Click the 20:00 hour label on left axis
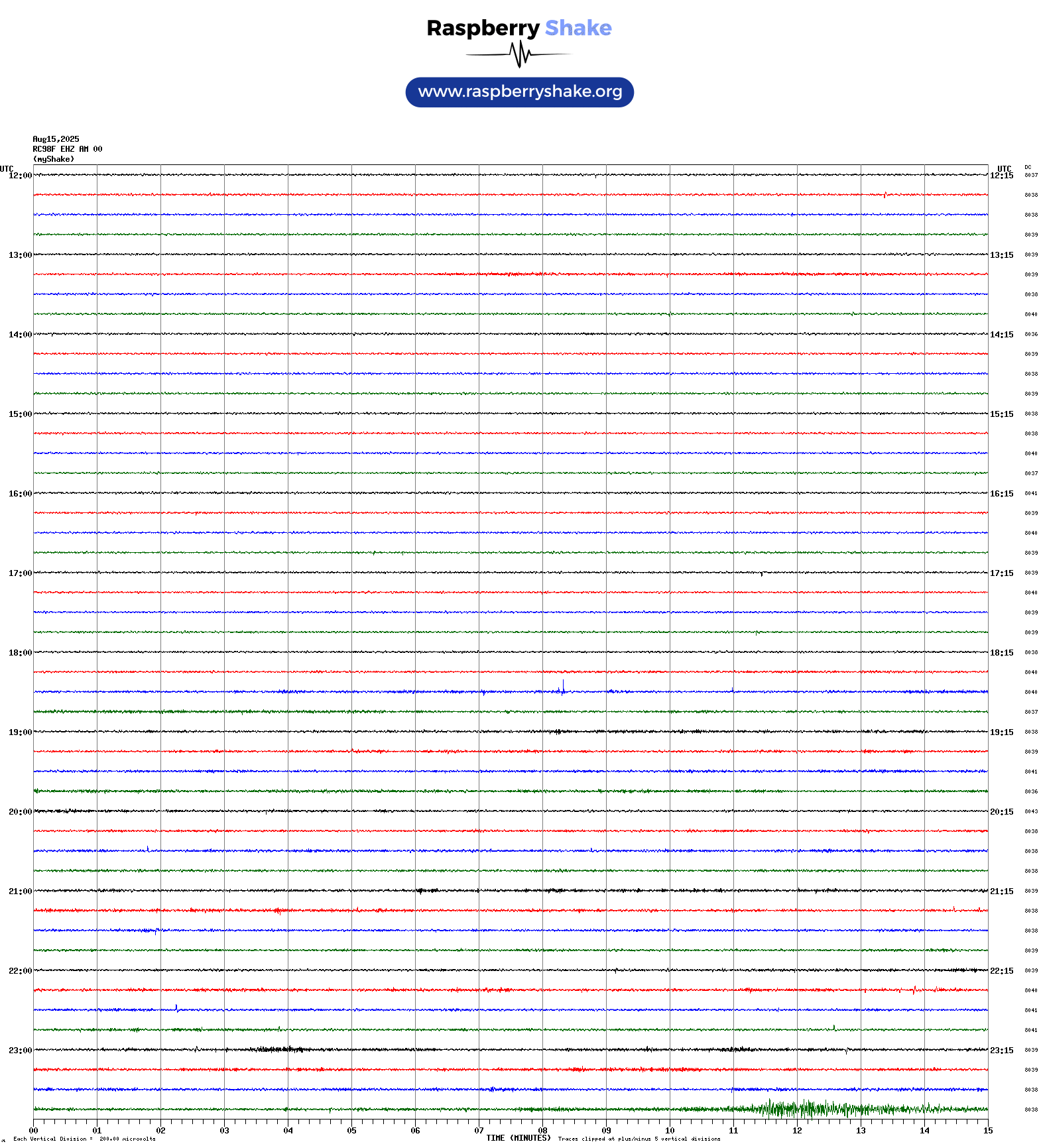Screen dimensions: 1041x1148 pyautogui.click(x=20, y=812)
